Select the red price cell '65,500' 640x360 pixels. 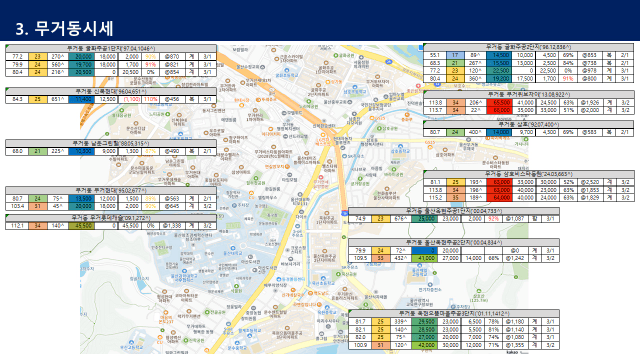[500, 102]
